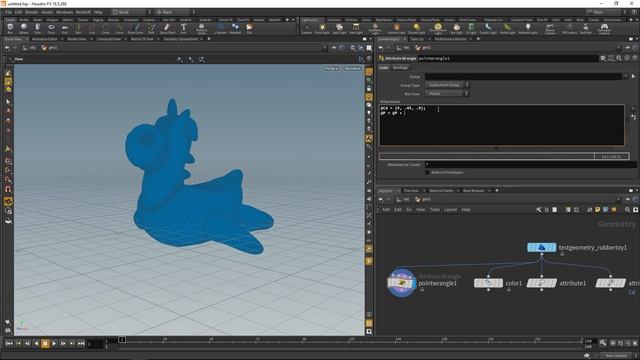Switch to Animation Editor tab
This screenshot has width=640, height=360.
[x=44, y=39]
